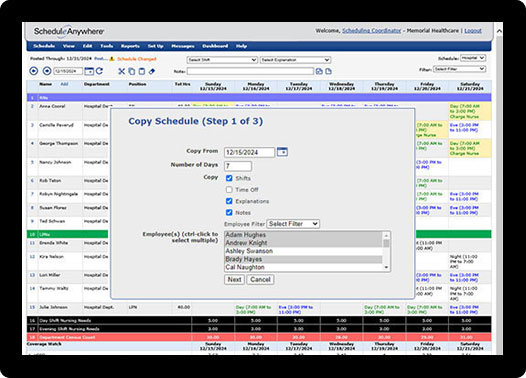The height and width of the screenshot is (378, 526).
Task: Click the Number of Days field
Action: pos(238,166)
